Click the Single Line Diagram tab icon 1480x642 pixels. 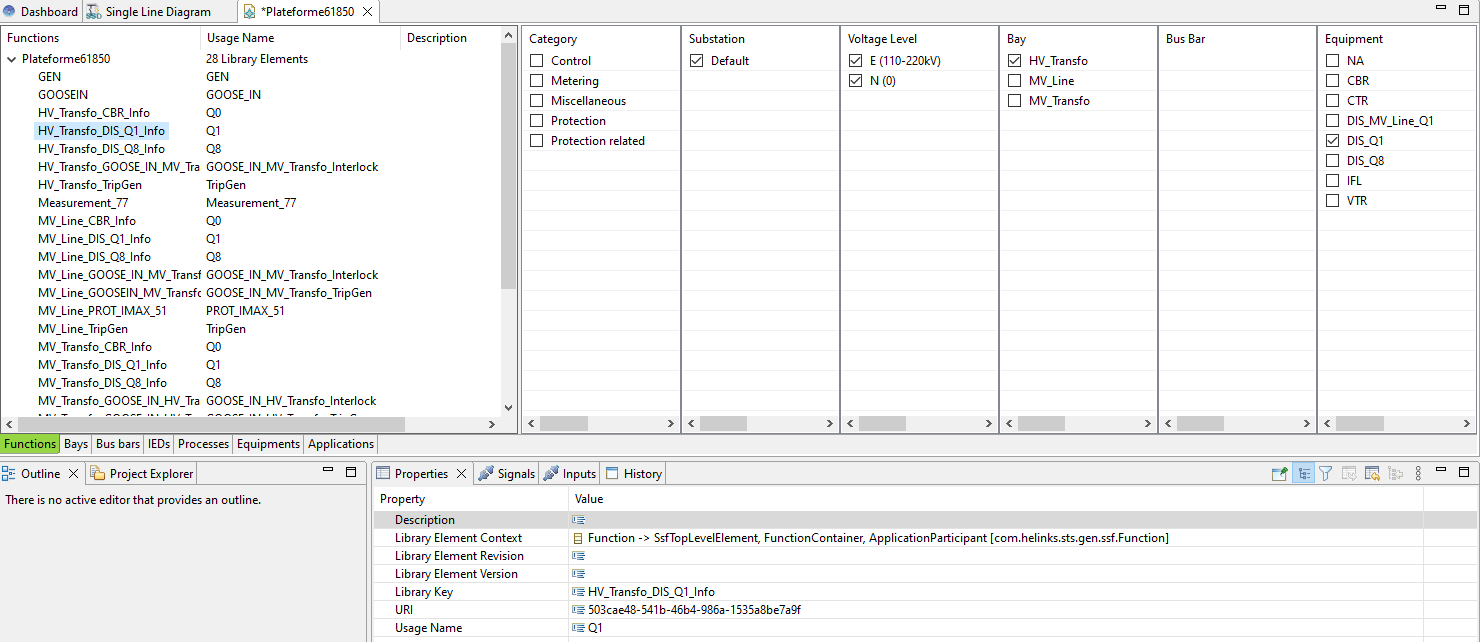(92, 12)
